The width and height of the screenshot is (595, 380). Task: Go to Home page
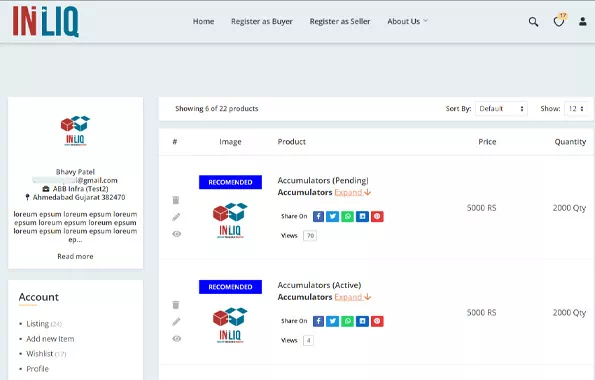click(x=203, y=21)
